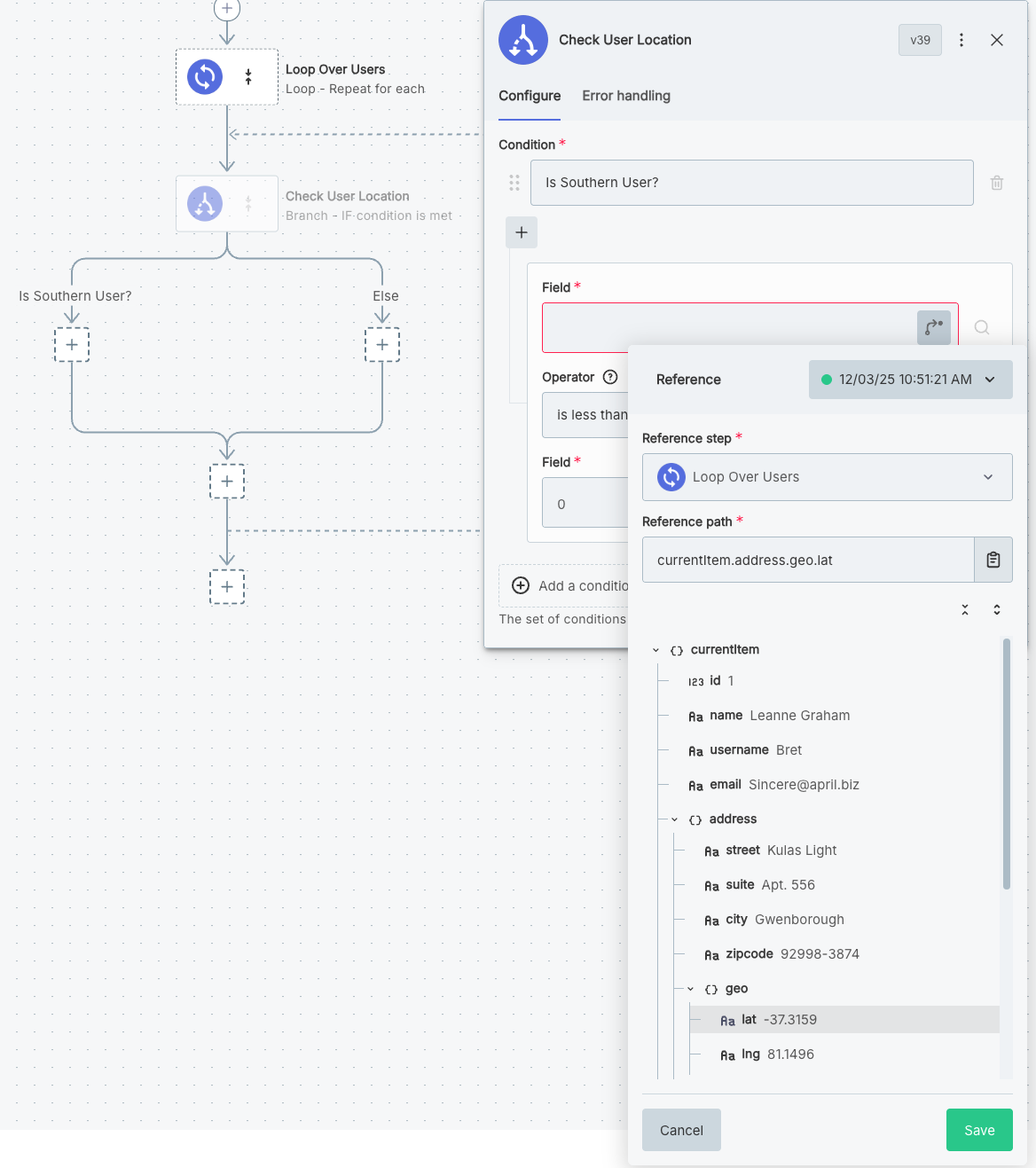The height and width of the screenshot is (1168, 1036).
Task: Switch to the Error handling tab
Action: [x=626, y=96]
